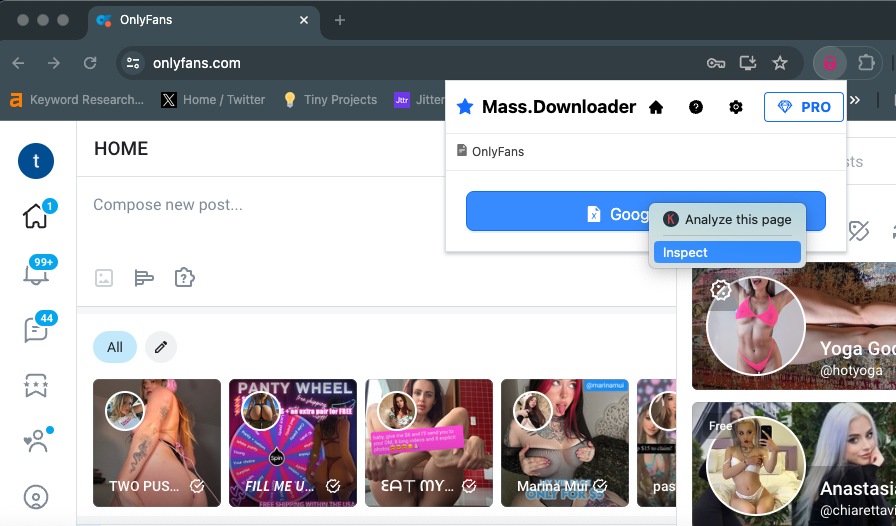The height and width of the screenshot is (526, 896).
Task: Open messages icon with 44 badge
Action: click(35, 330)
